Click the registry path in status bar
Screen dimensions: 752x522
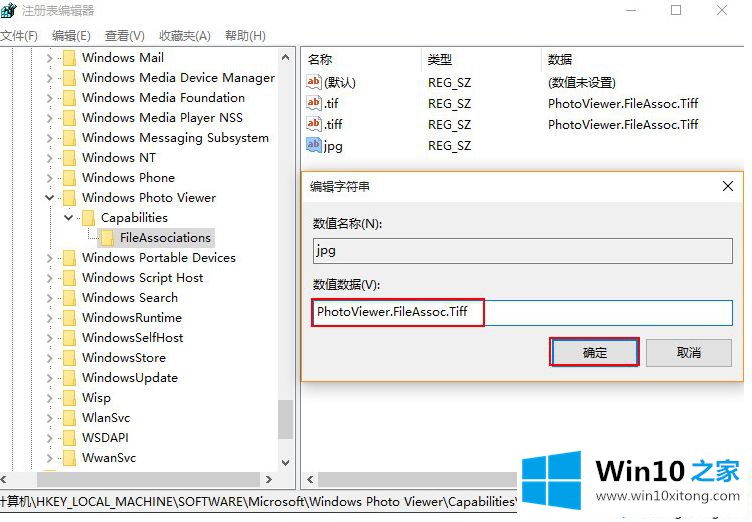tap(258, 502)
